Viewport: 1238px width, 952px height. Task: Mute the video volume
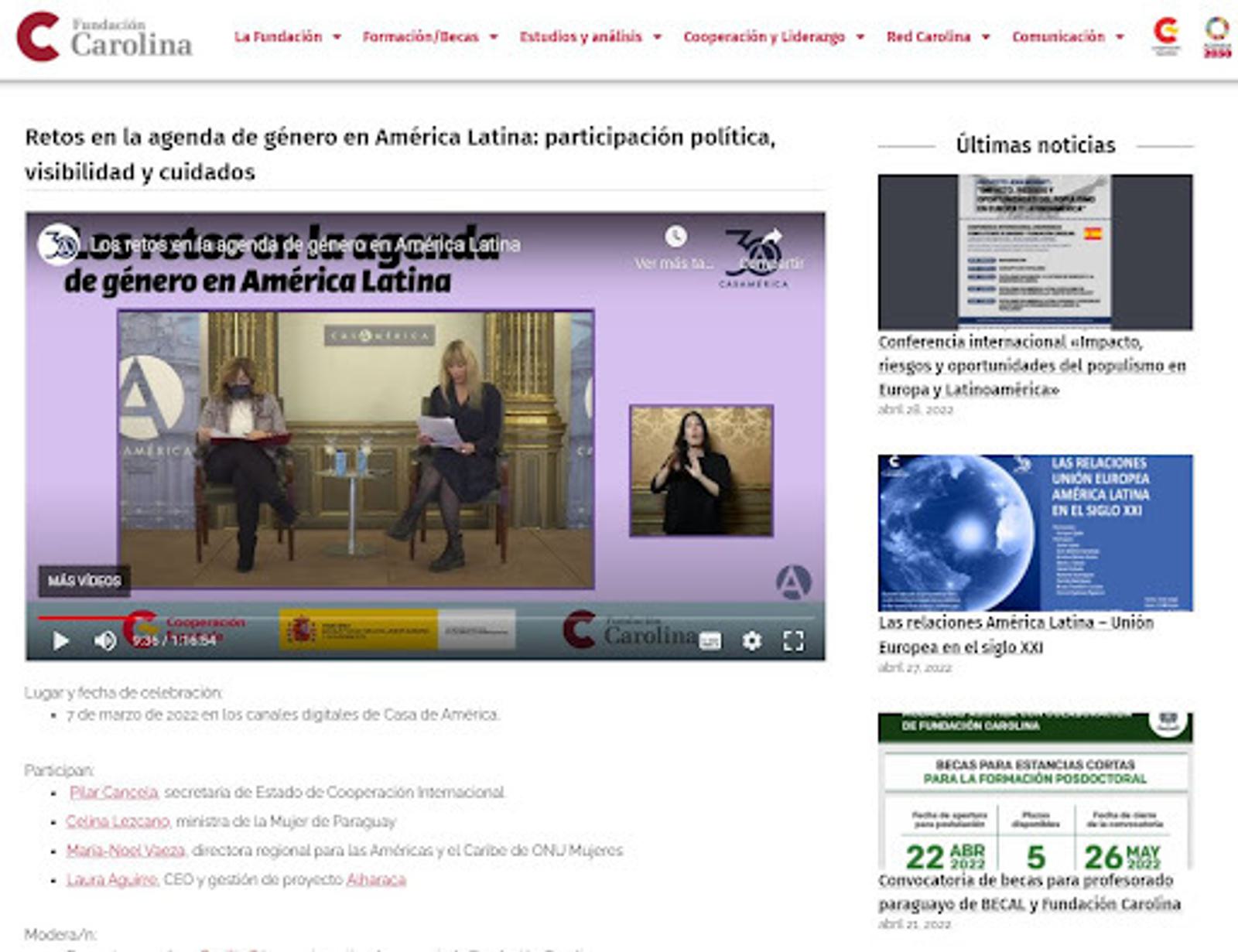(105, 640)
